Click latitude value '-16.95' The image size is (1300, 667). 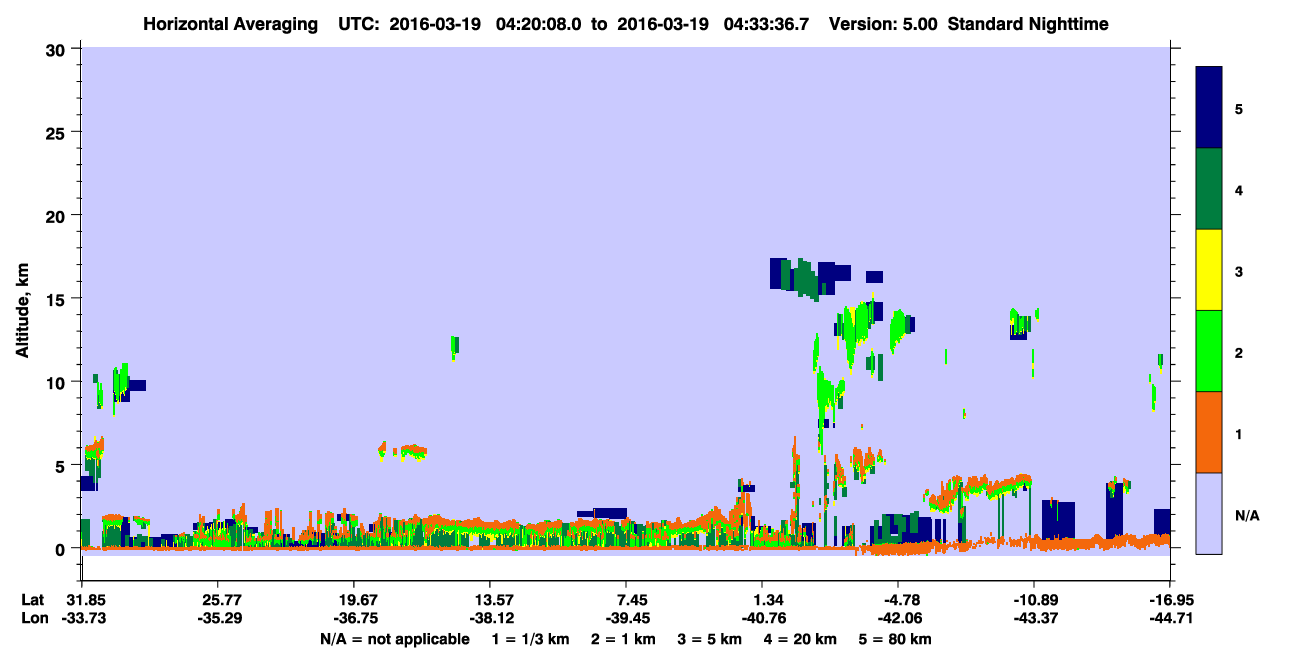[x=1169, y=600]
